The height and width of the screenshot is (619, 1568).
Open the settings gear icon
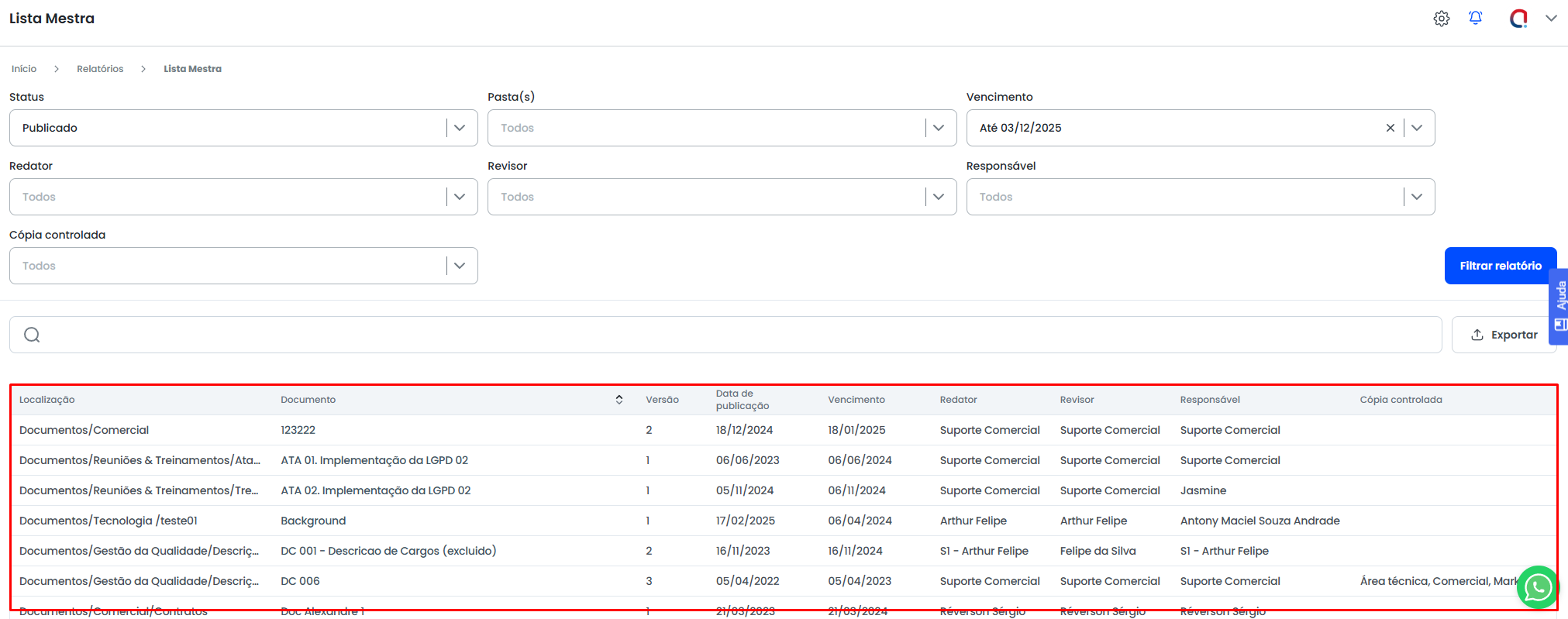(1441, 19)
